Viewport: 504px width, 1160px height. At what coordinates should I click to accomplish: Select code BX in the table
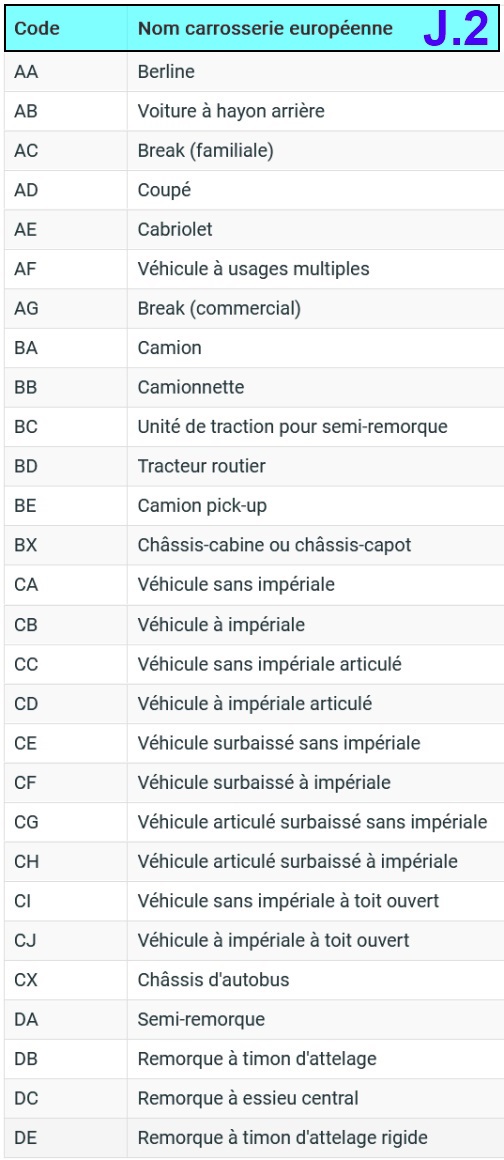25,545
